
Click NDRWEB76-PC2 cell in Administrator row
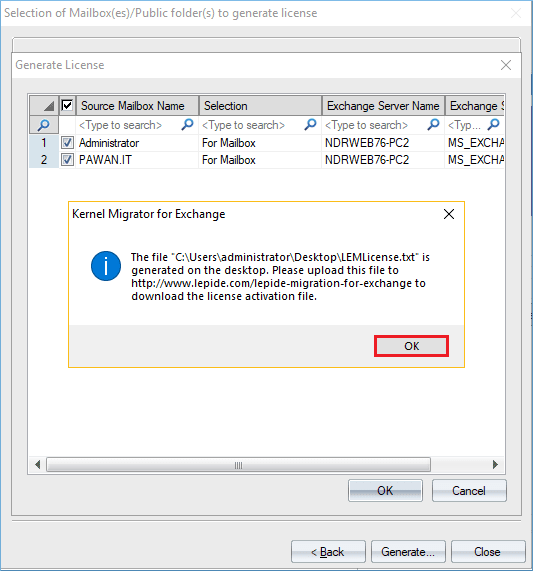pos(383,143)
